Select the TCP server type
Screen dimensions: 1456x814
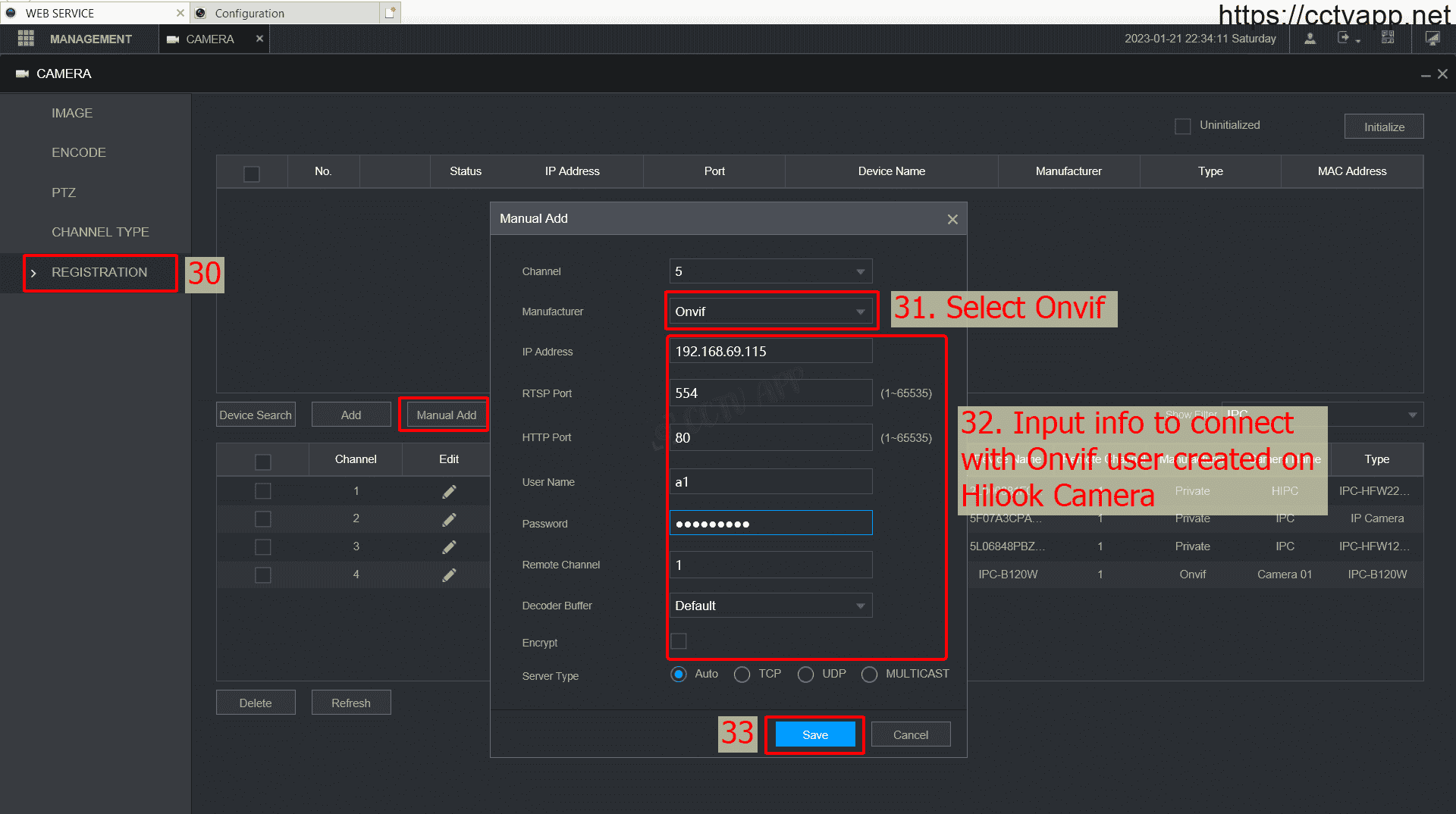[x=742, y=675]
